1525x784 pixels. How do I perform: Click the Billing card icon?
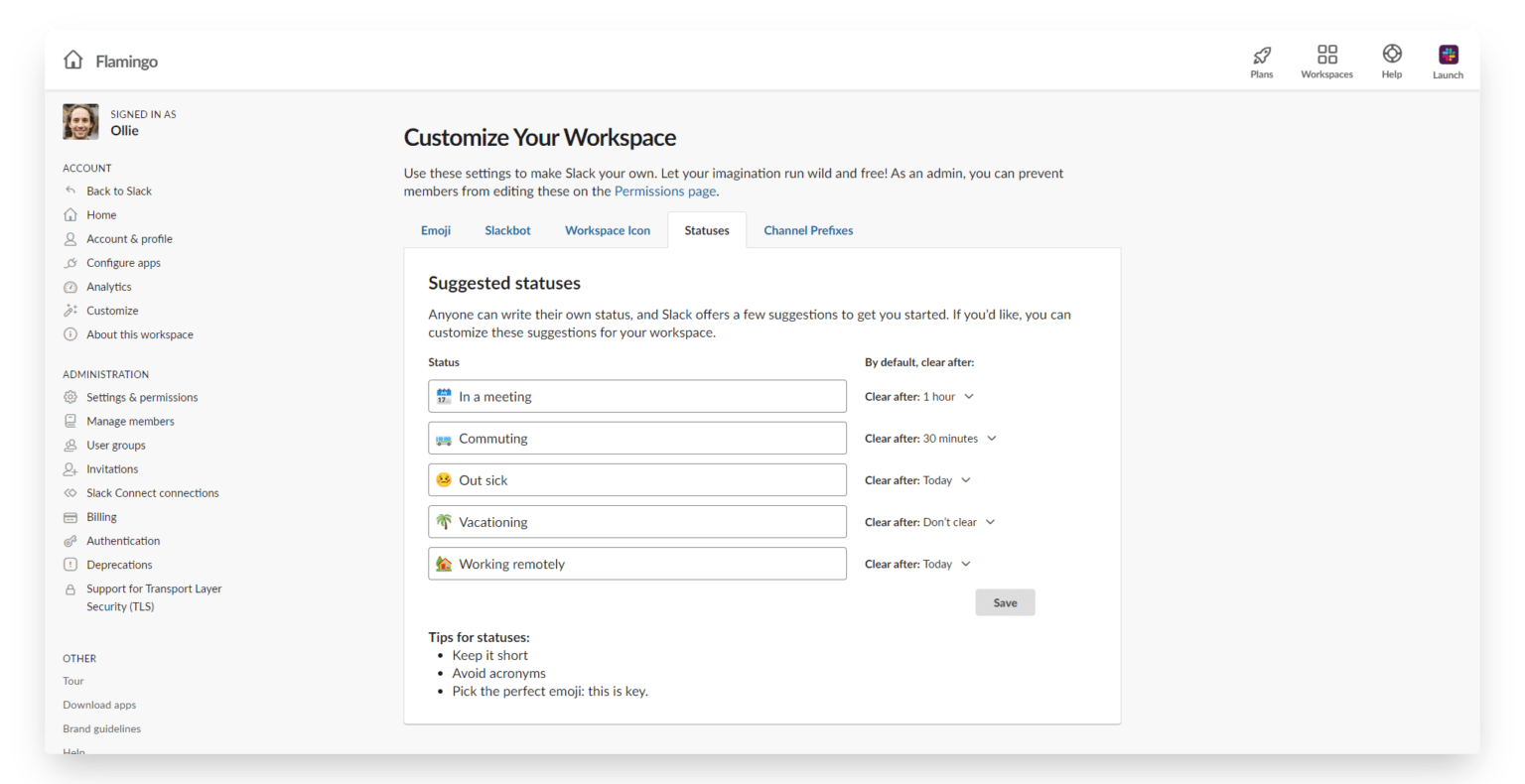click(x=69, y=516)
